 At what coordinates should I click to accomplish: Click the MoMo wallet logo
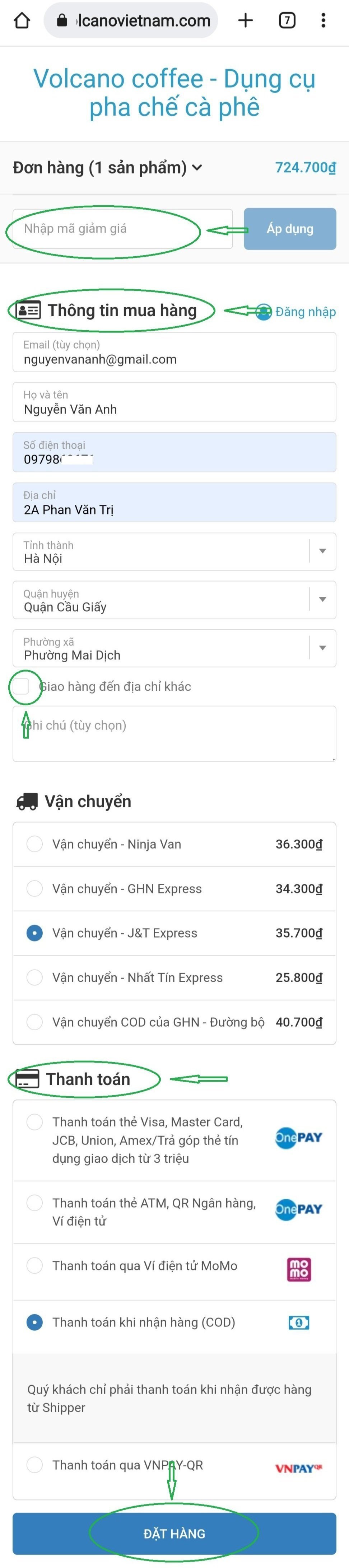(298, 1269)
